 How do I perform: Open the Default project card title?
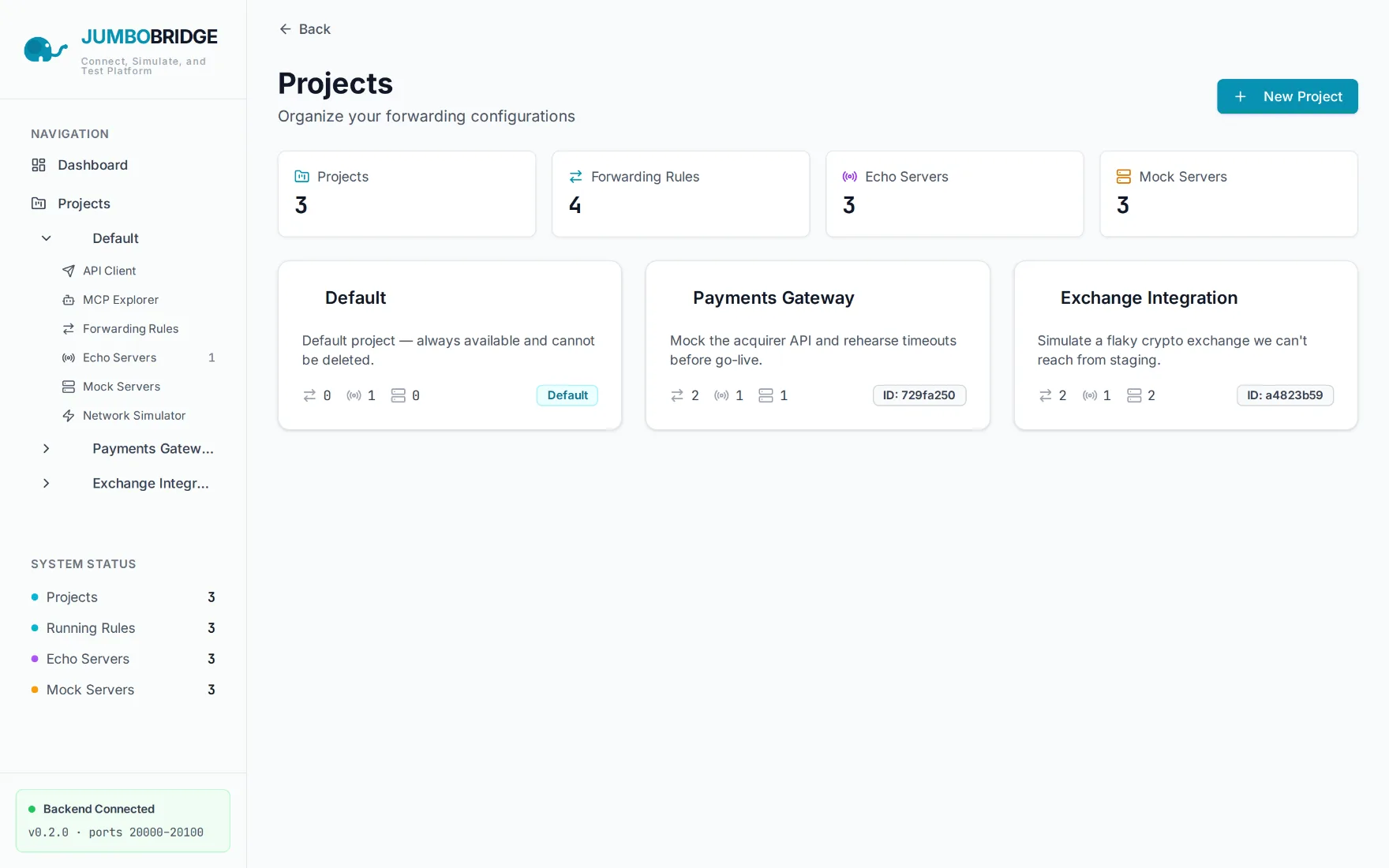coord(355,297)
